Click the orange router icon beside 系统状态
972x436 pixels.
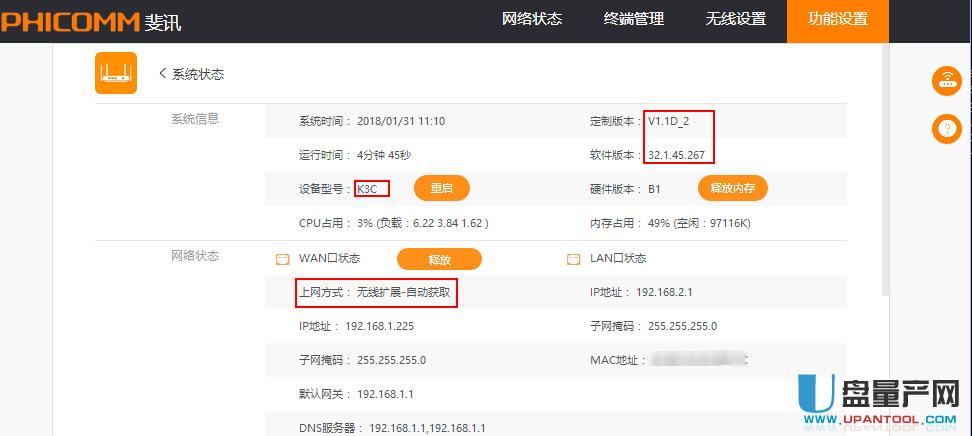(116, 73)
